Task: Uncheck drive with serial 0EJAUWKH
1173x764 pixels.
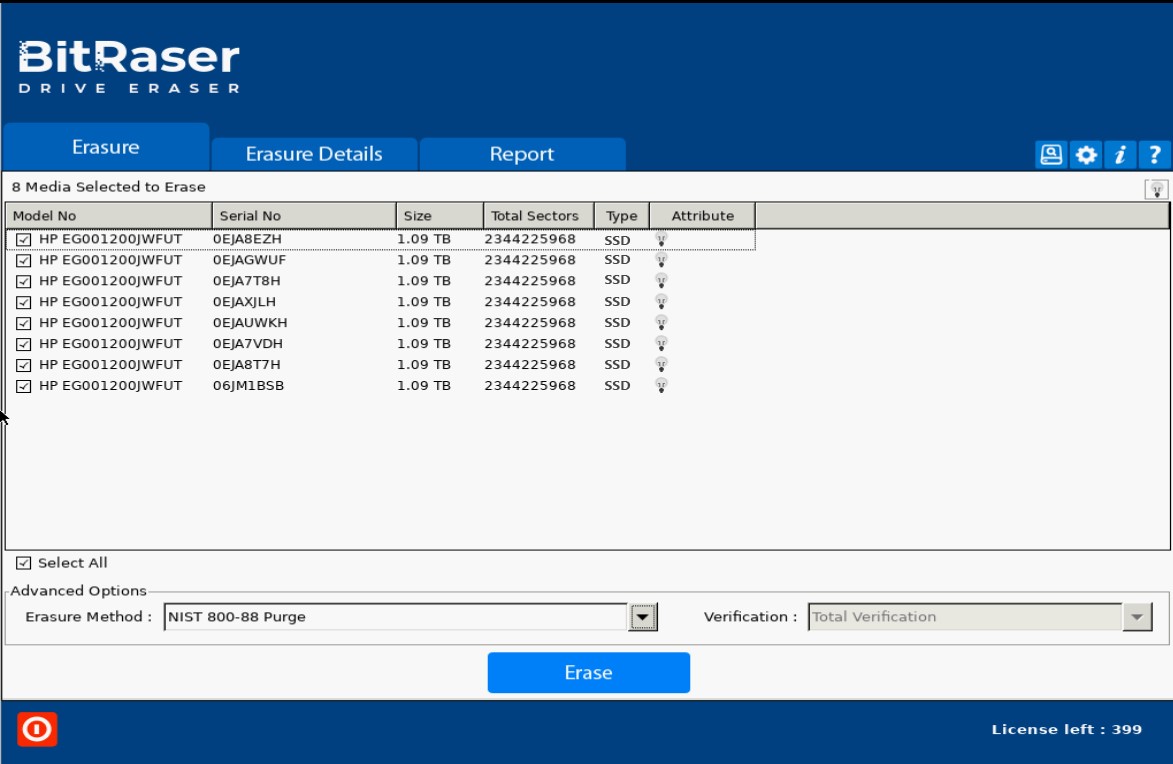Action: point(24,323)
